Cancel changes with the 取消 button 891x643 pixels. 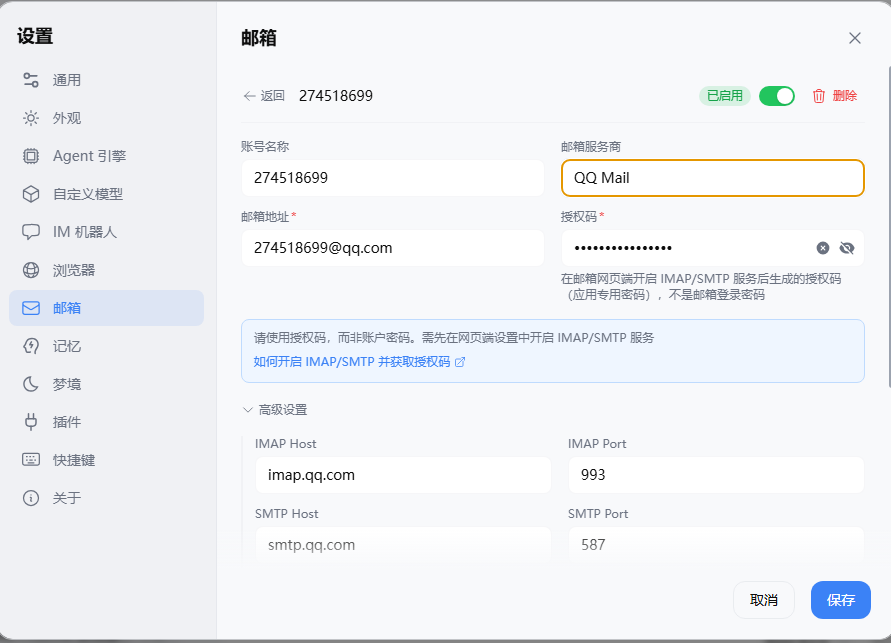(x=764, y=600)
